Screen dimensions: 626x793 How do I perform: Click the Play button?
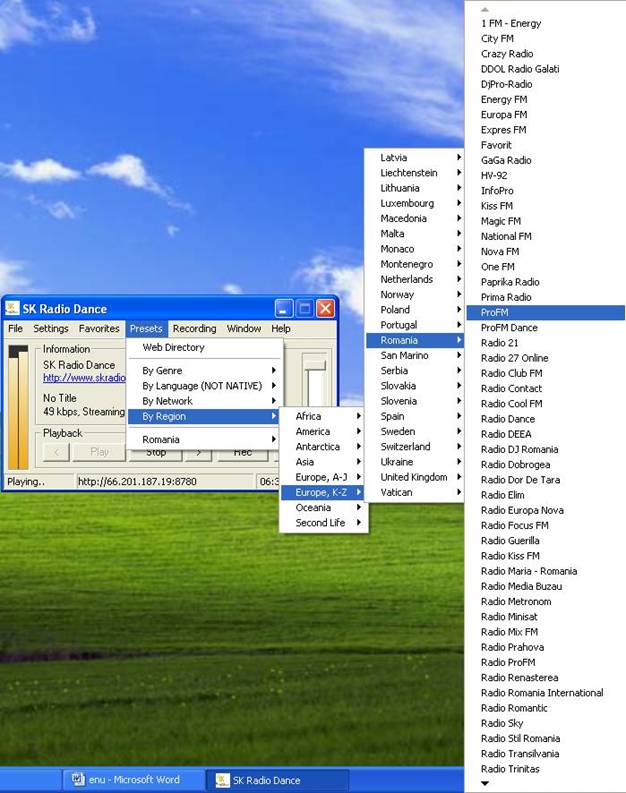click(x=99, y=452)
